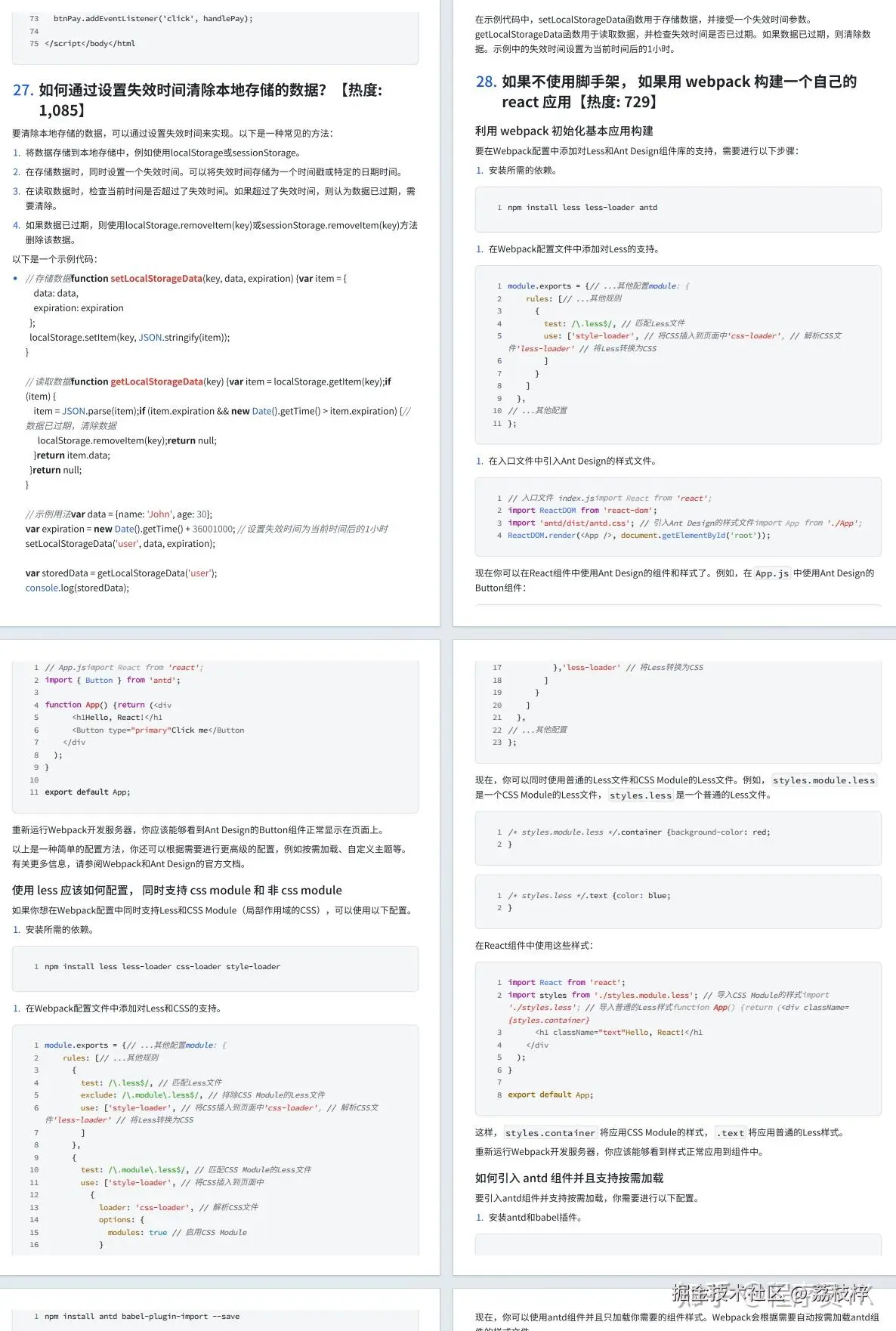Click code line "import ReactDOM from 'react-dom';"
The height and width of the screenshot is (1331, 896).
[582, 510]
